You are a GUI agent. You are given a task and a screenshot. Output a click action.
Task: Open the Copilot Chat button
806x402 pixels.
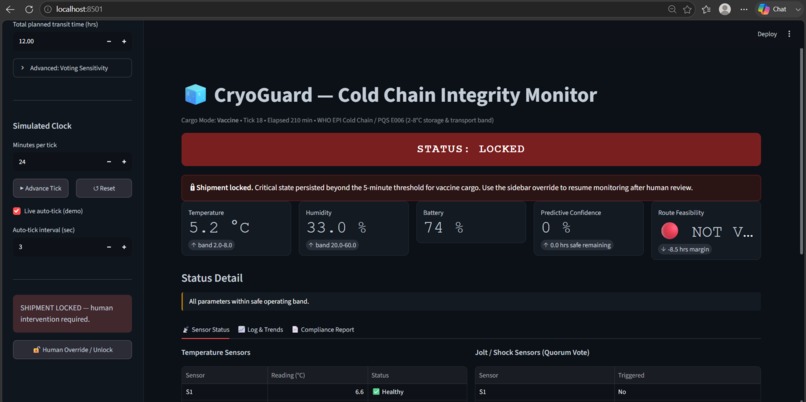click(x=773, y=9)
